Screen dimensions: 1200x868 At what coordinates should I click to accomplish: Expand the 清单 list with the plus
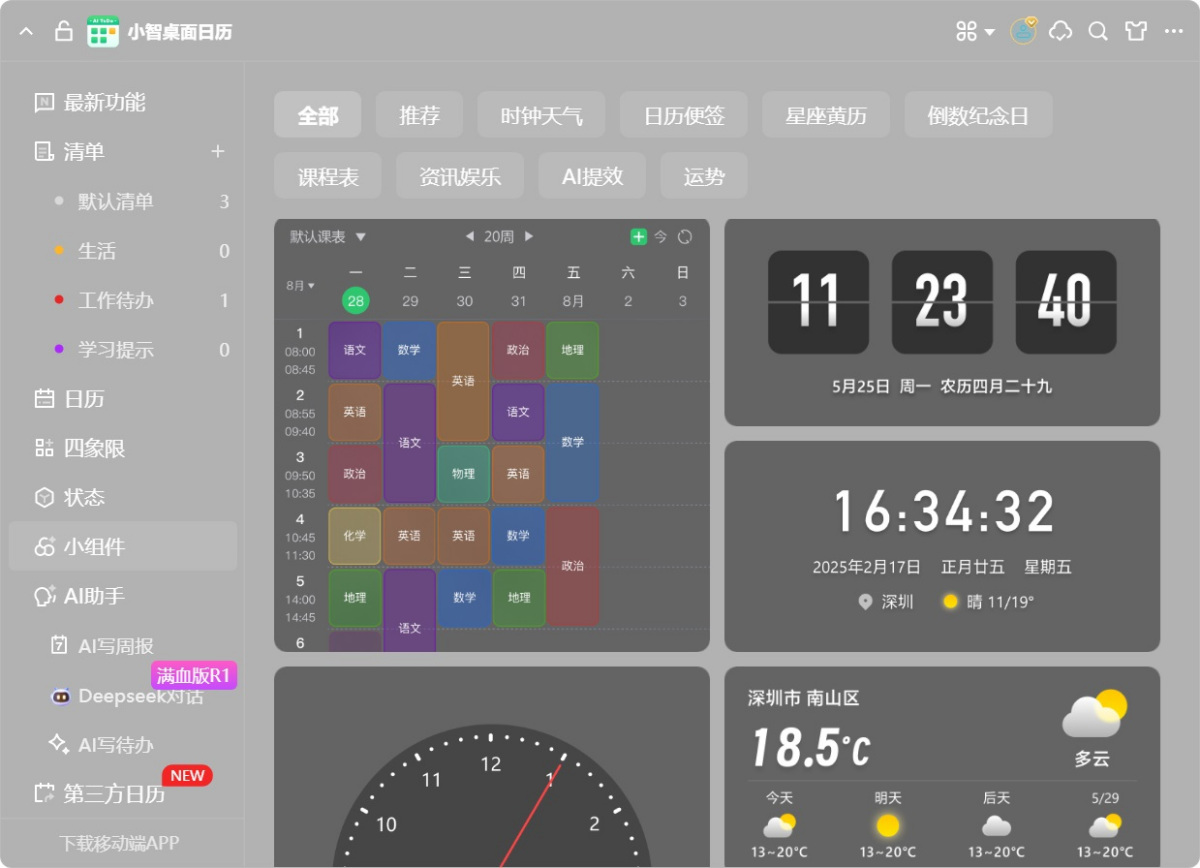[217, 152]
